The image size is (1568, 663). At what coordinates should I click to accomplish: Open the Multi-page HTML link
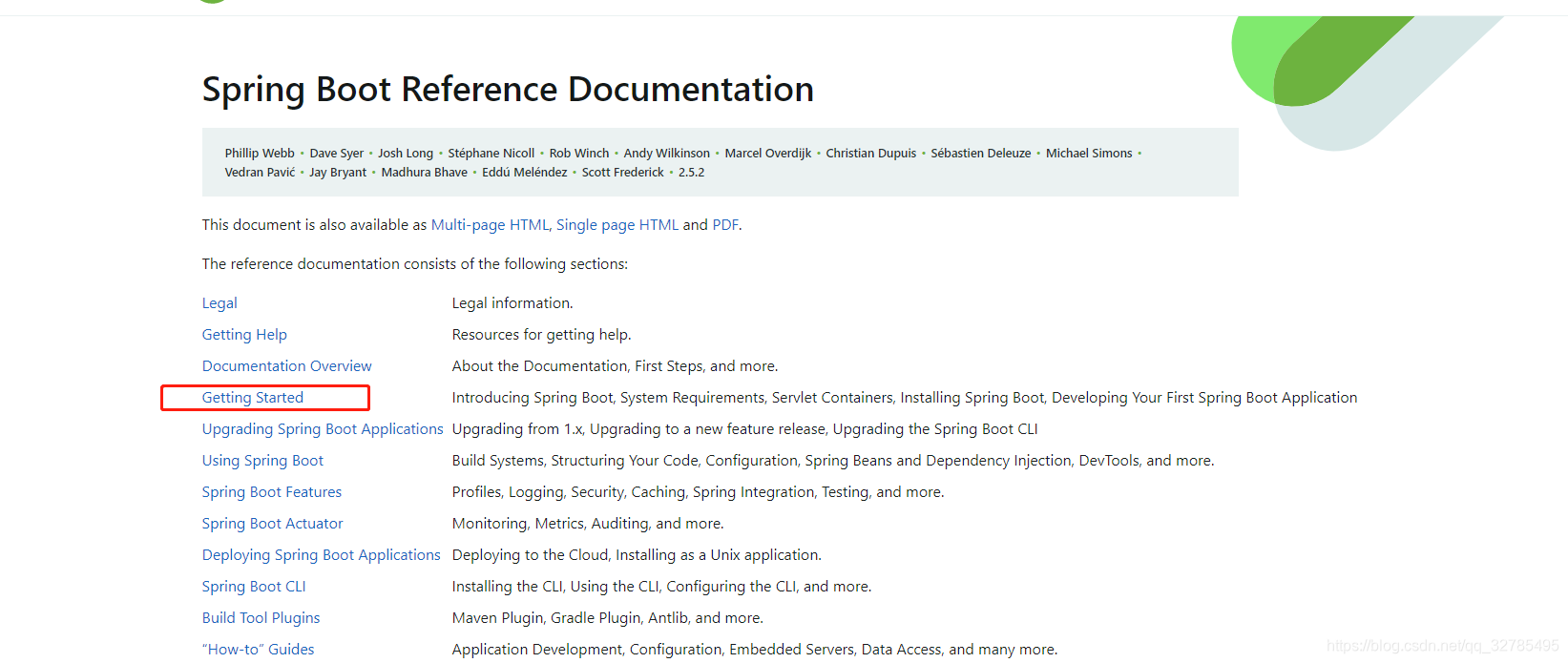[x=491, y=225]
